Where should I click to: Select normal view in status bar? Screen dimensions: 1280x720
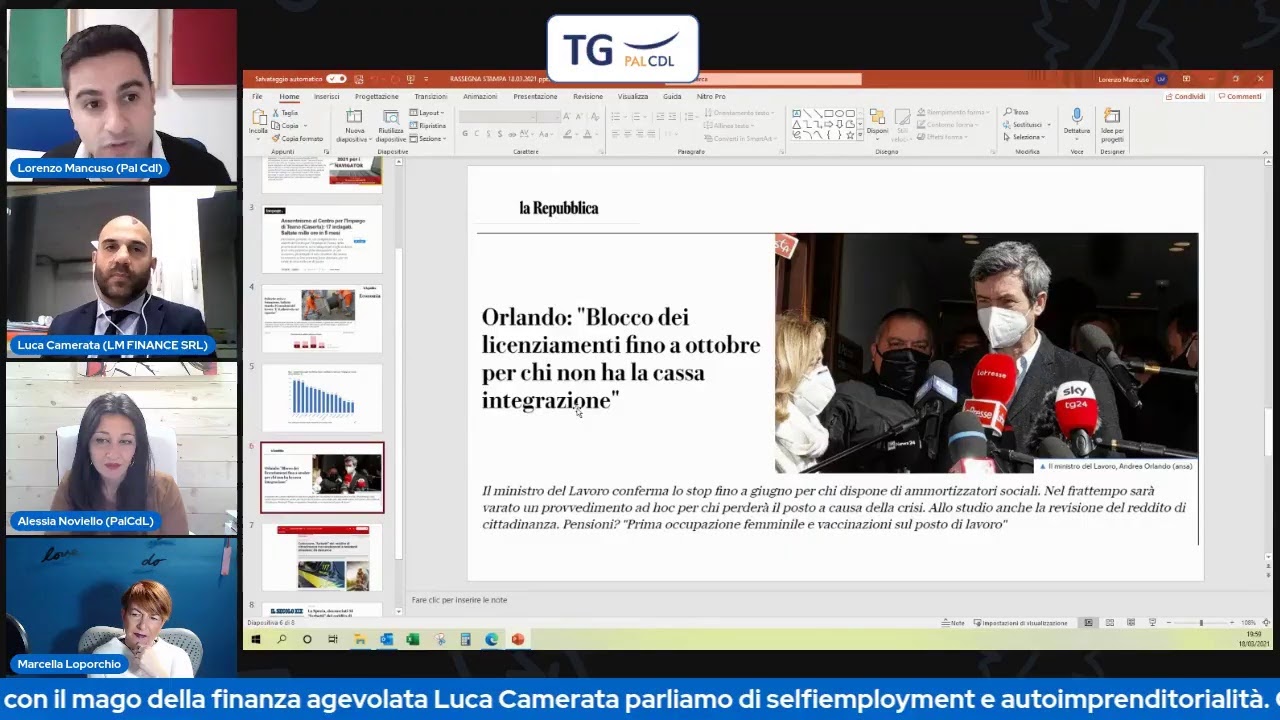[x=1089, y=623]
